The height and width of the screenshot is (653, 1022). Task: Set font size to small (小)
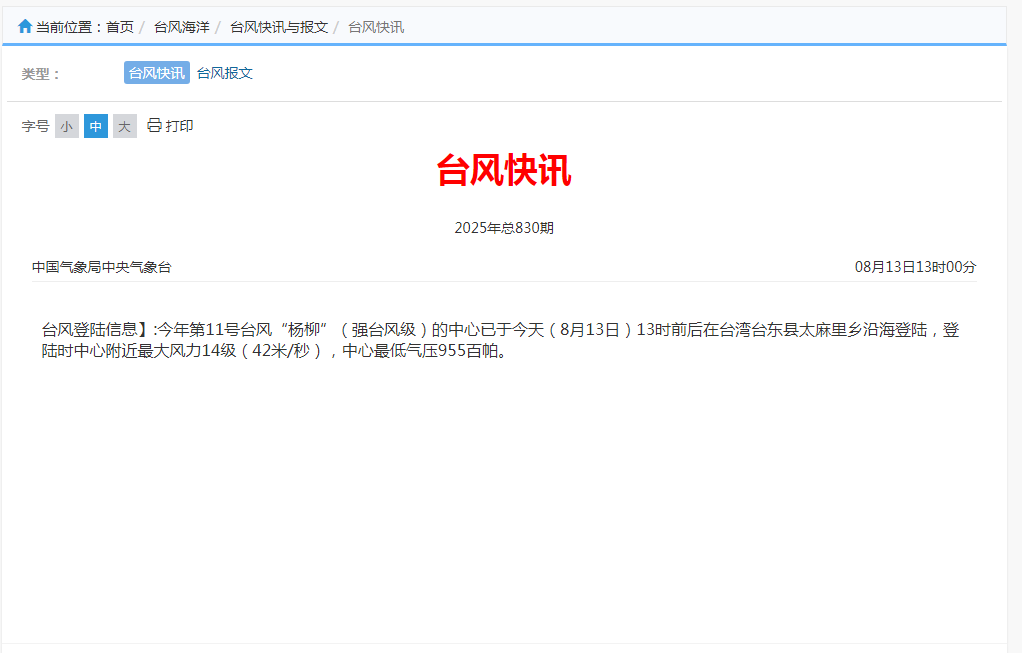pyautogui.click(x=67, y=126)
